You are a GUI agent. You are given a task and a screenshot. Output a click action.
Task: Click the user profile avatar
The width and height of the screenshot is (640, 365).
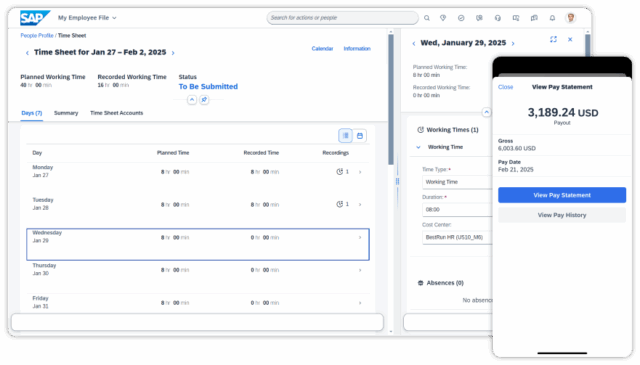point(571,18)
